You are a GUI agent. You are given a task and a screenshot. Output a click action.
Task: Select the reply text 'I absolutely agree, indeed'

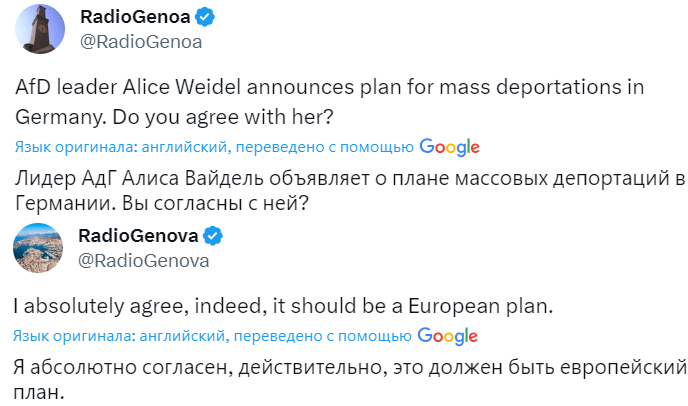coord(283,306)
